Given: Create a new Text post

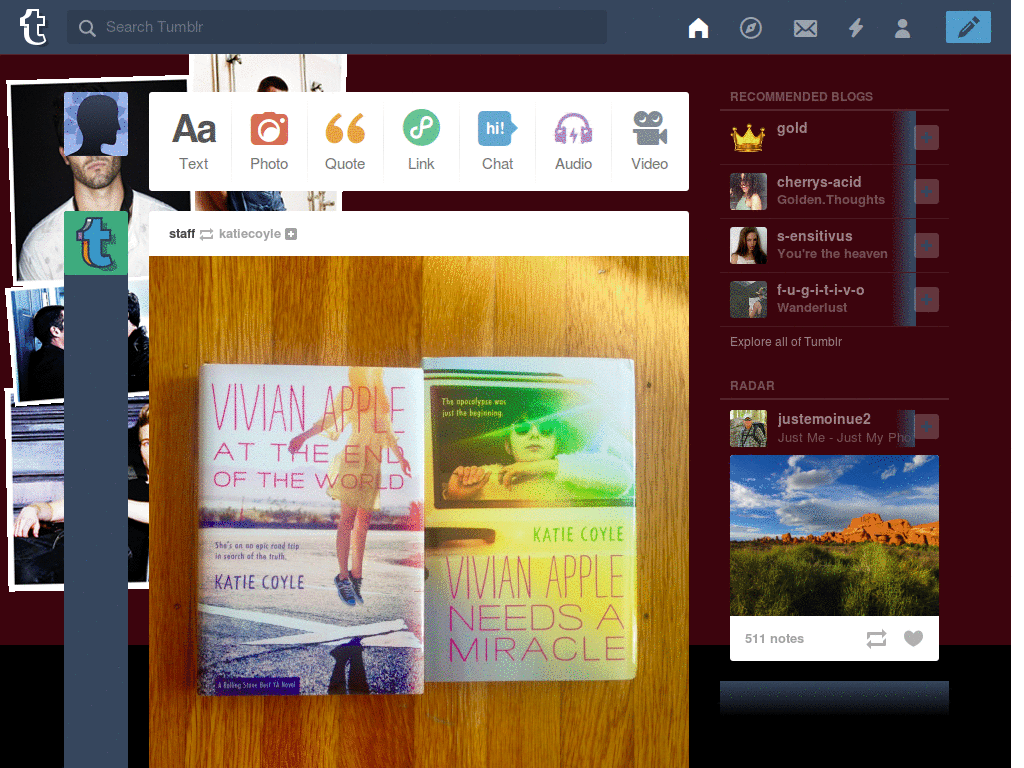Looking at the screenshot, I should click(194, 141).
